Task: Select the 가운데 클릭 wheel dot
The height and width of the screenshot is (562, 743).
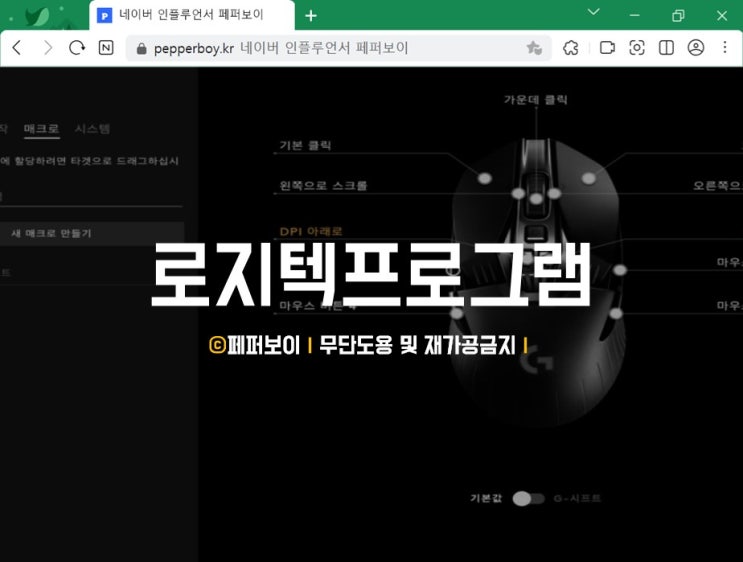Action: (x=536, y=199)
